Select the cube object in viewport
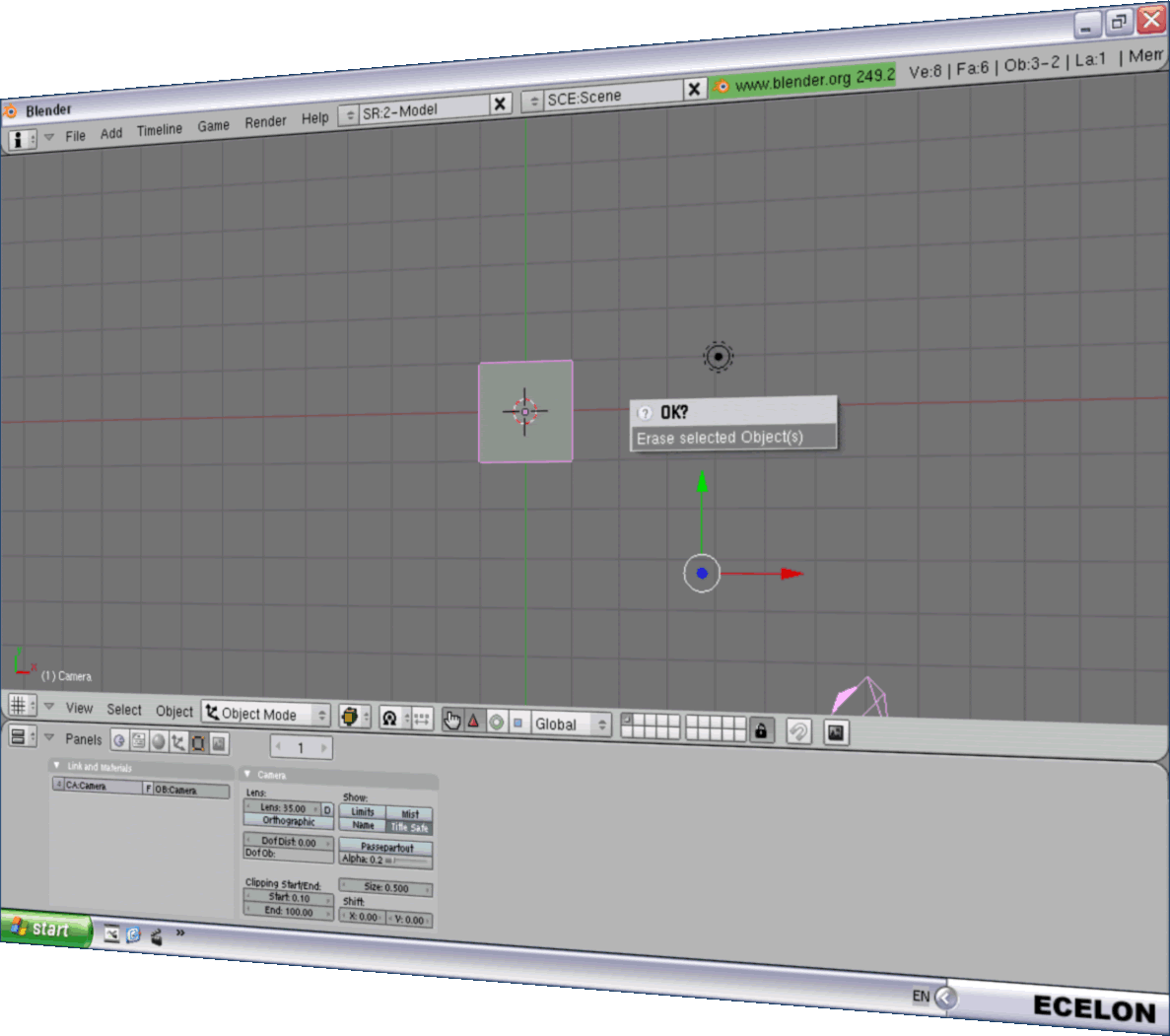 [x=526, y=411]
